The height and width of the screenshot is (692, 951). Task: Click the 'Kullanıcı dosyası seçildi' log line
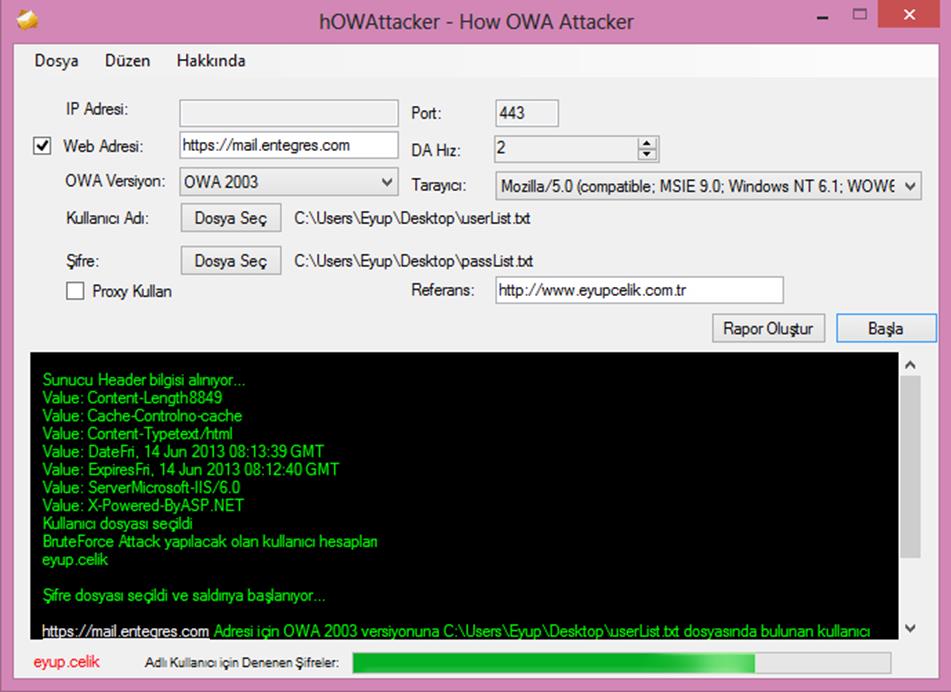tap(118, 523)
